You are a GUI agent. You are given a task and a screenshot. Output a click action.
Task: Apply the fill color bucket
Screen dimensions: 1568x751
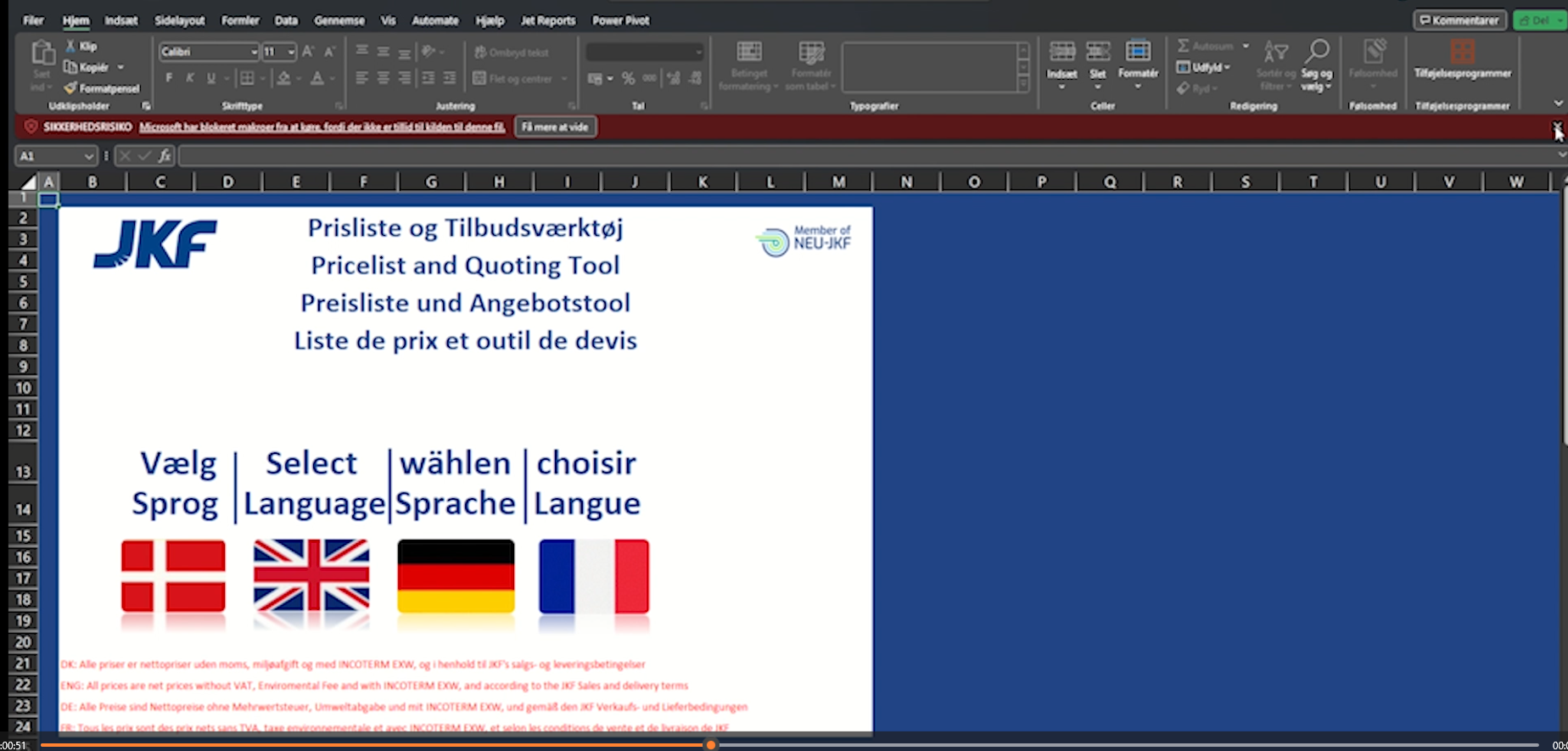click(284, 78)
